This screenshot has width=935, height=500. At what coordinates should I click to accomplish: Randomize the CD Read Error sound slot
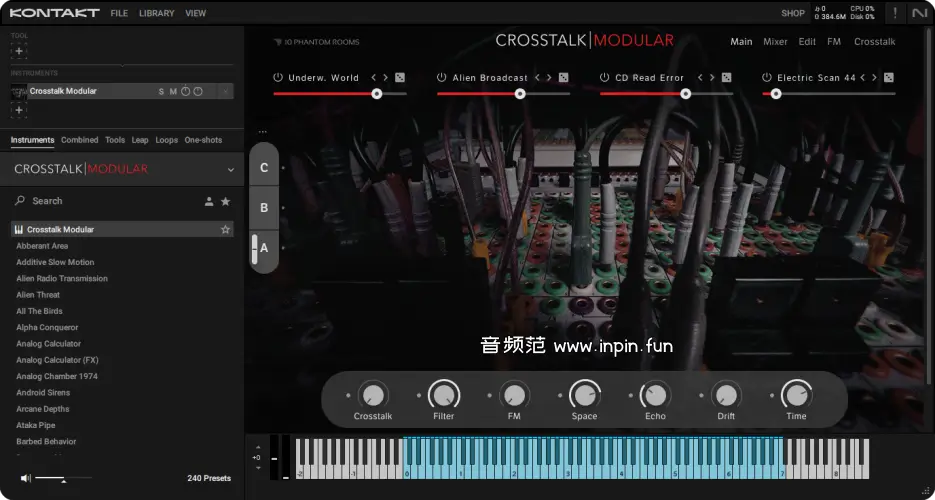pos(726,77)
